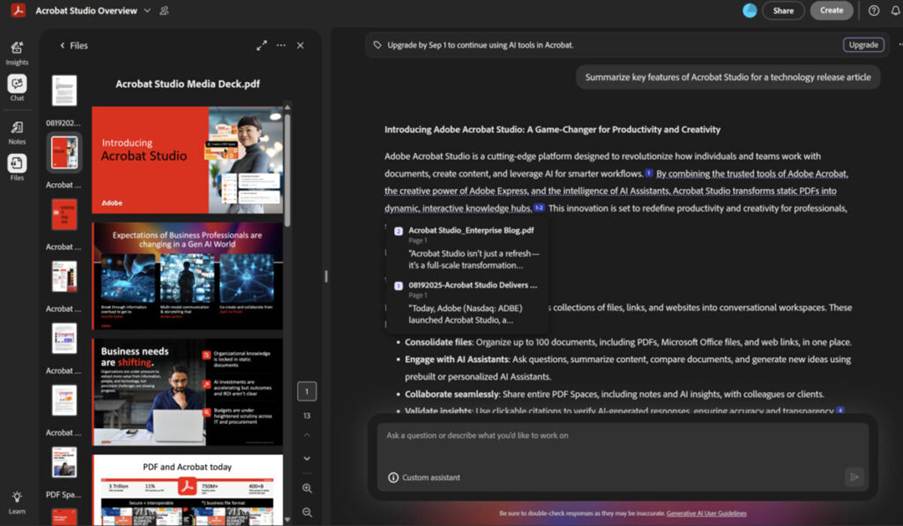
Task: Click the page number 1 input box
Action: click(307, 392)
